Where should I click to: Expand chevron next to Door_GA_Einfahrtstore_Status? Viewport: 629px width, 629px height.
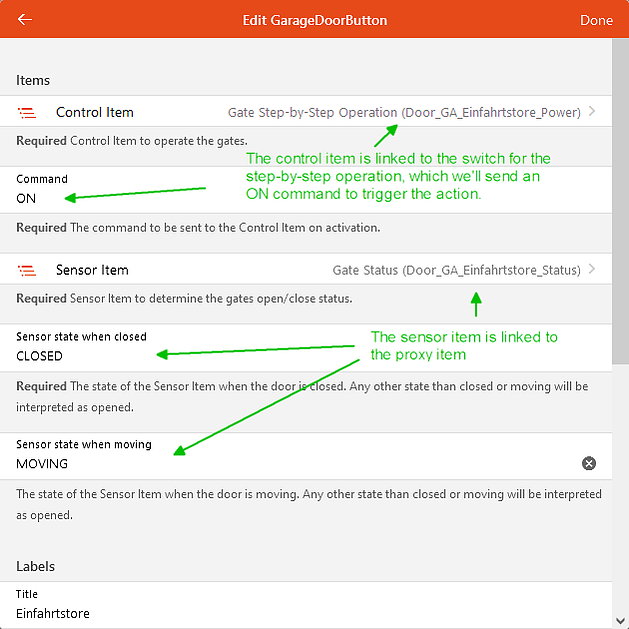[x=592, y=269]
